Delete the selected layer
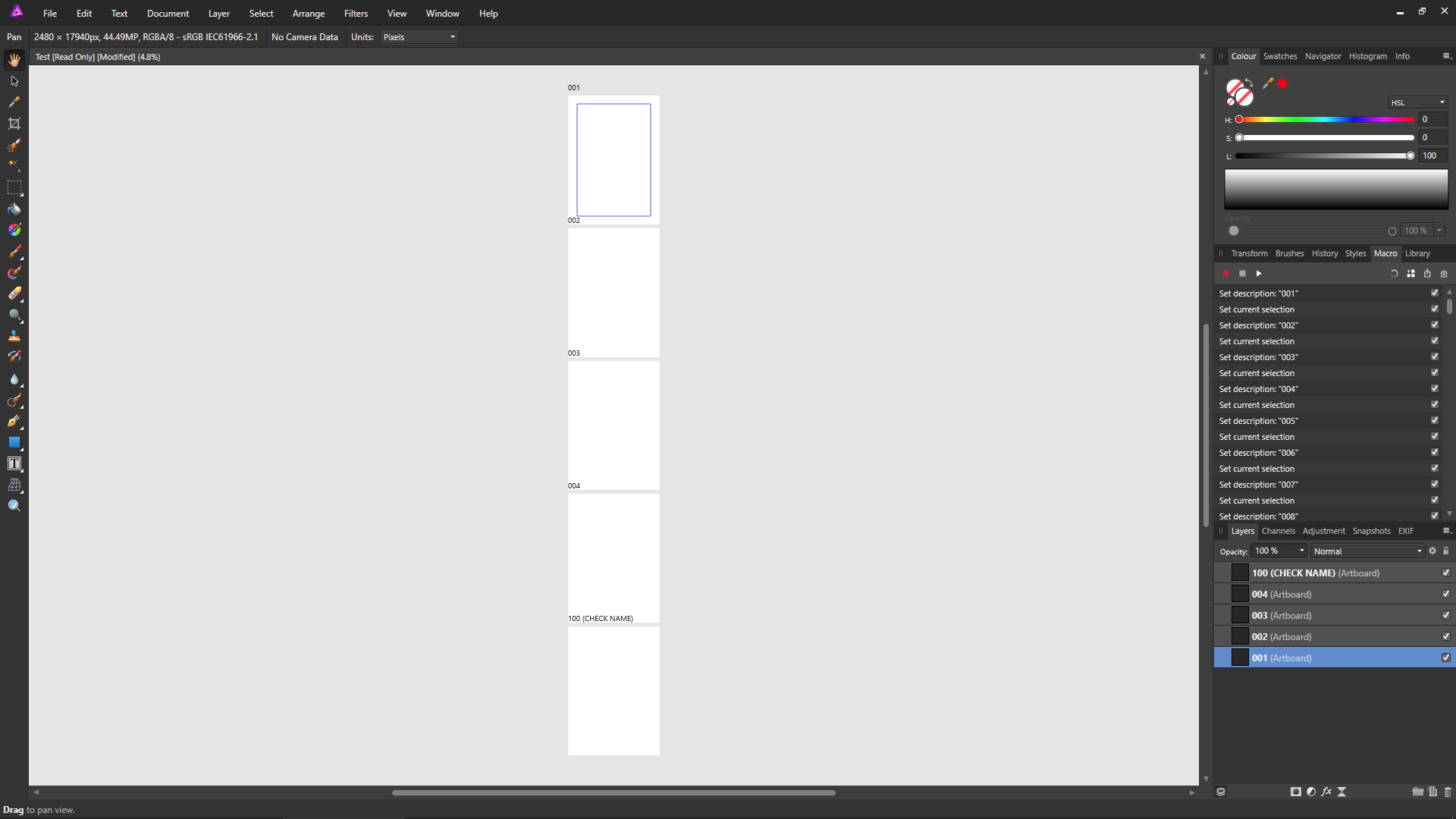 1448,792
